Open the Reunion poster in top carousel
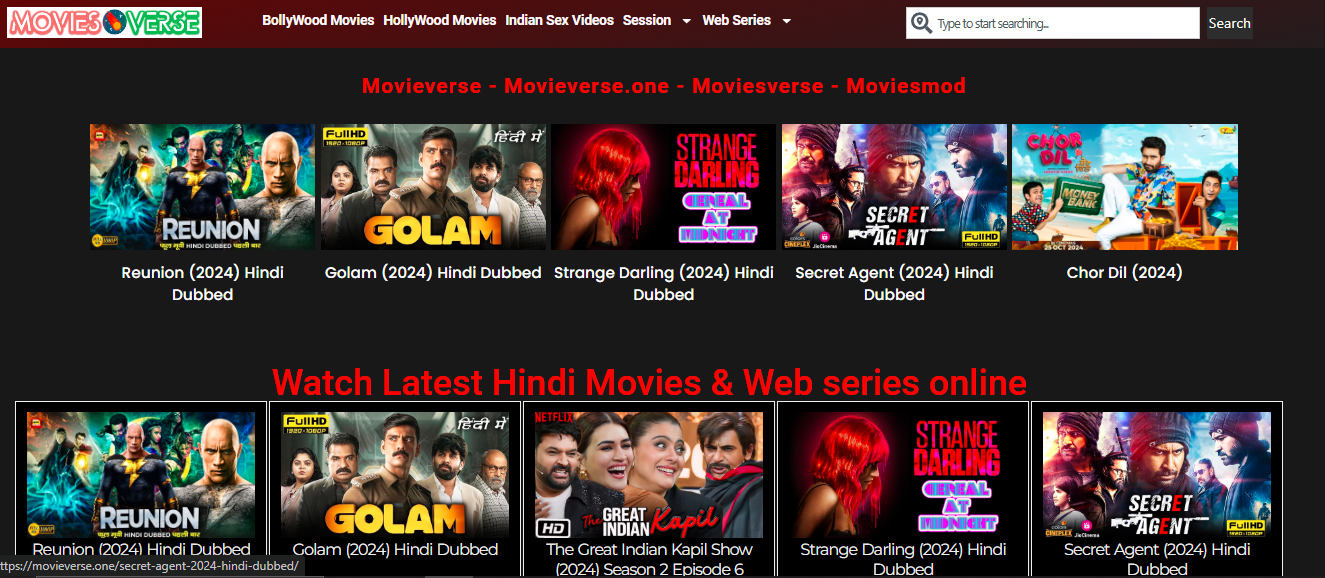Screen dimensions: 1325x578 (202, 187)
